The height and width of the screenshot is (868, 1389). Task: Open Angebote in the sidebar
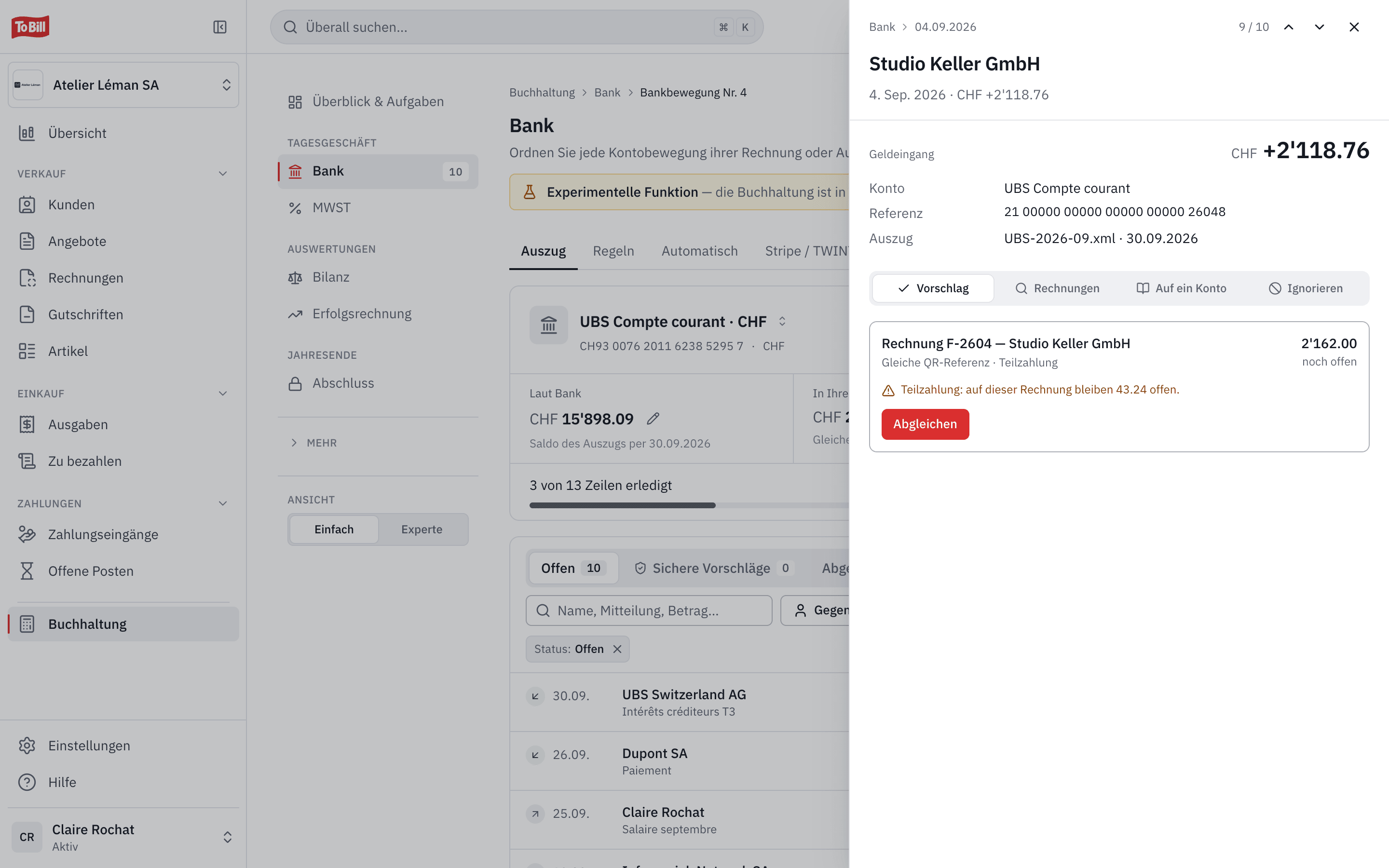(123, 241)
